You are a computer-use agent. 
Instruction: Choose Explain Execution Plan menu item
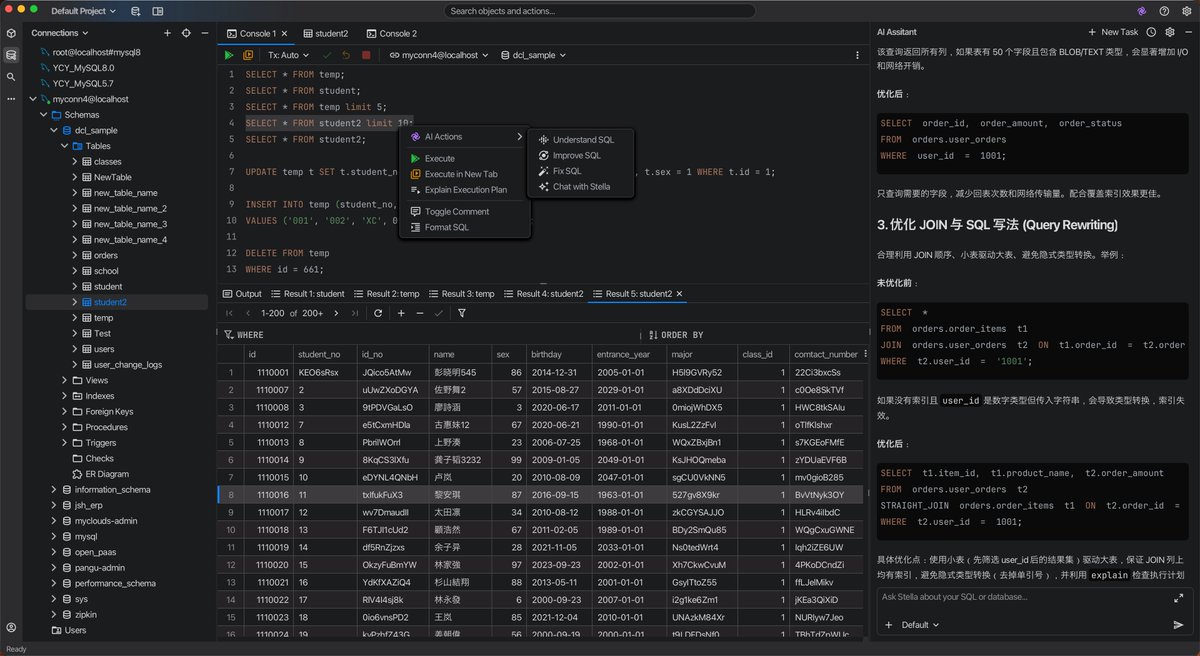tap(465, 190)
